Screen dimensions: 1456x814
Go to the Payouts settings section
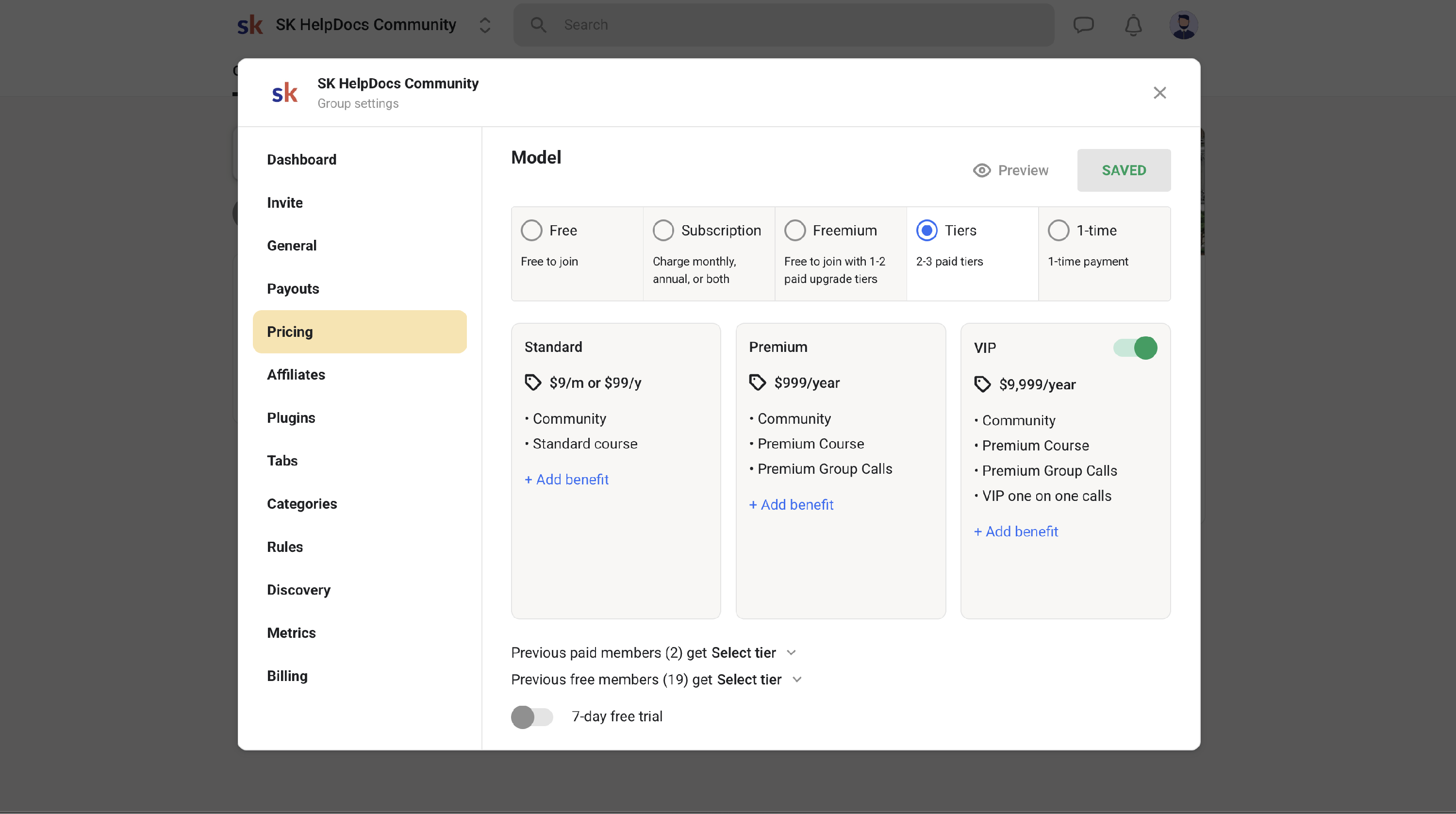pos(293,289)
